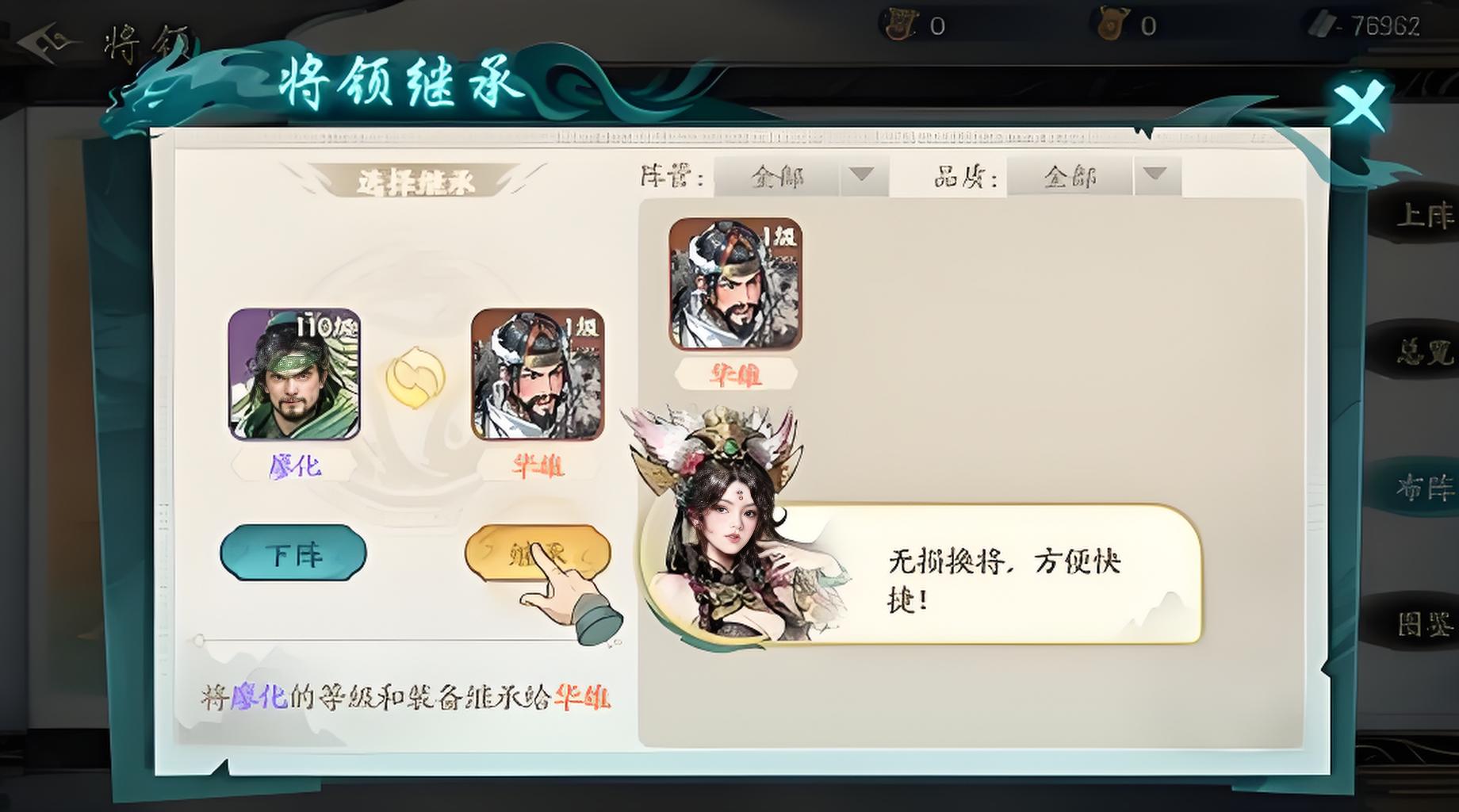1459x812 pixels.
Task: Open the 品质 quality dropdown arrow
Action: (x=1155, y=175)
